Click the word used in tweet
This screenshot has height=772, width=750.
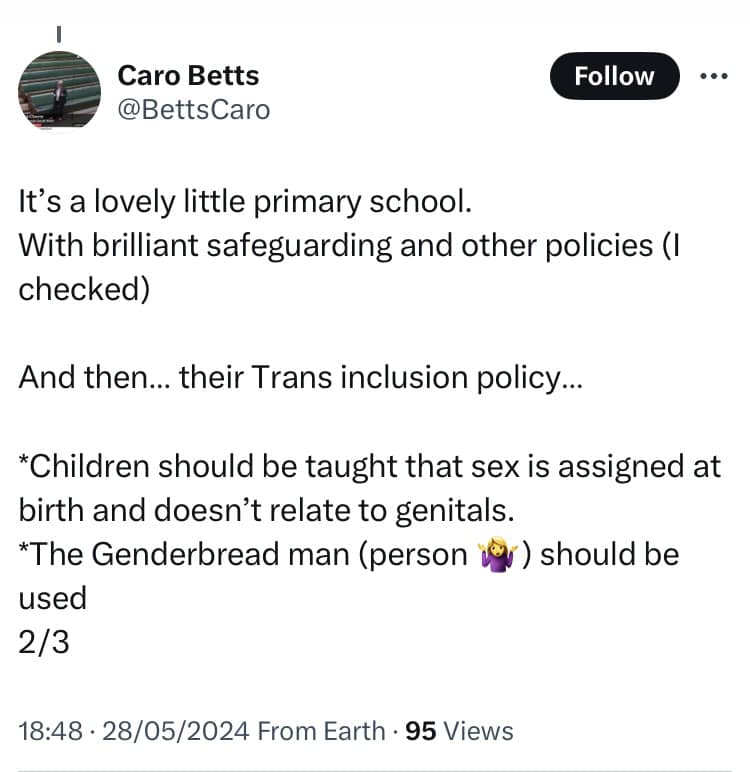(x=53, y=598)
